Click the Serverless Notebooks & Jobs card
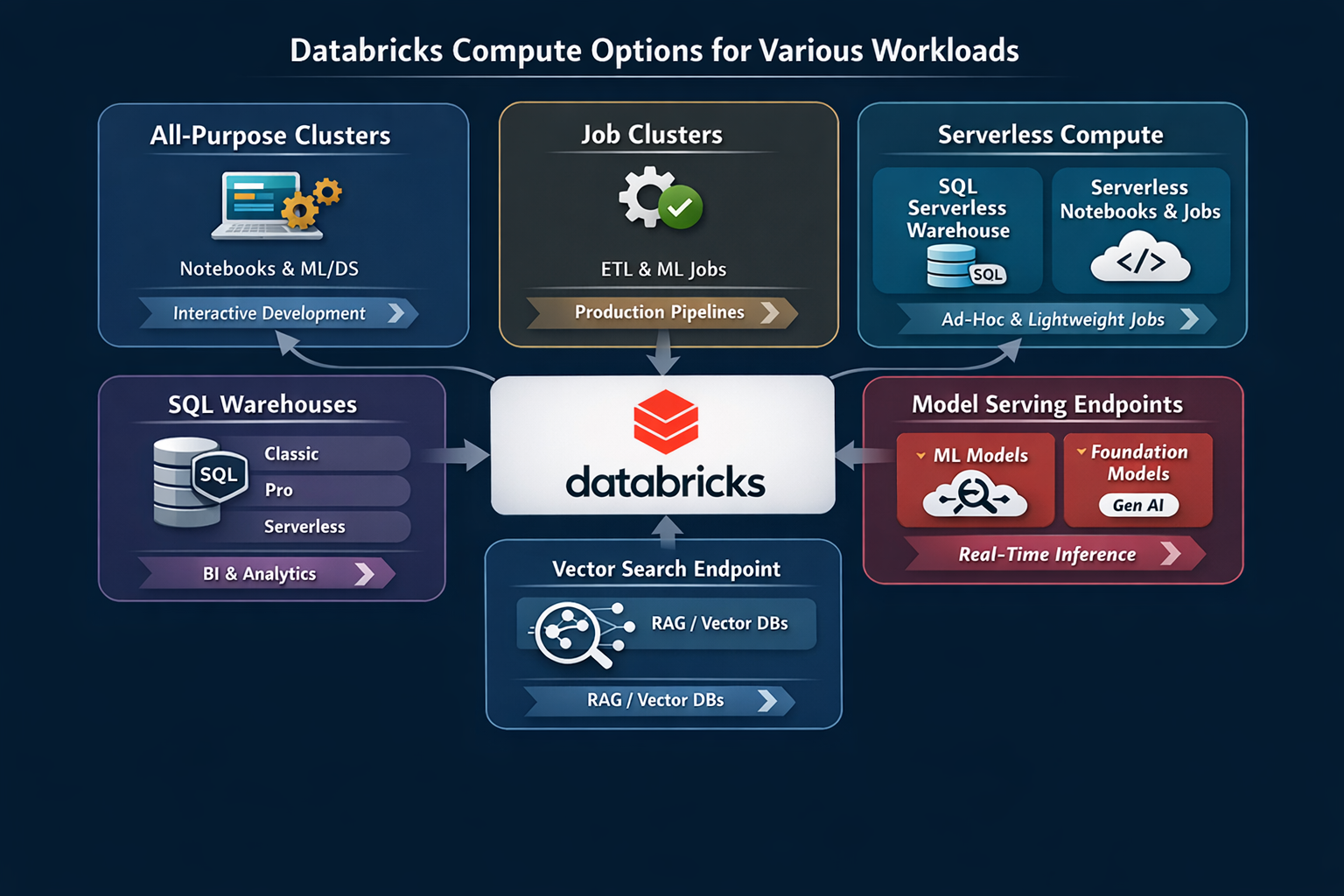 tap(1141, 230)
